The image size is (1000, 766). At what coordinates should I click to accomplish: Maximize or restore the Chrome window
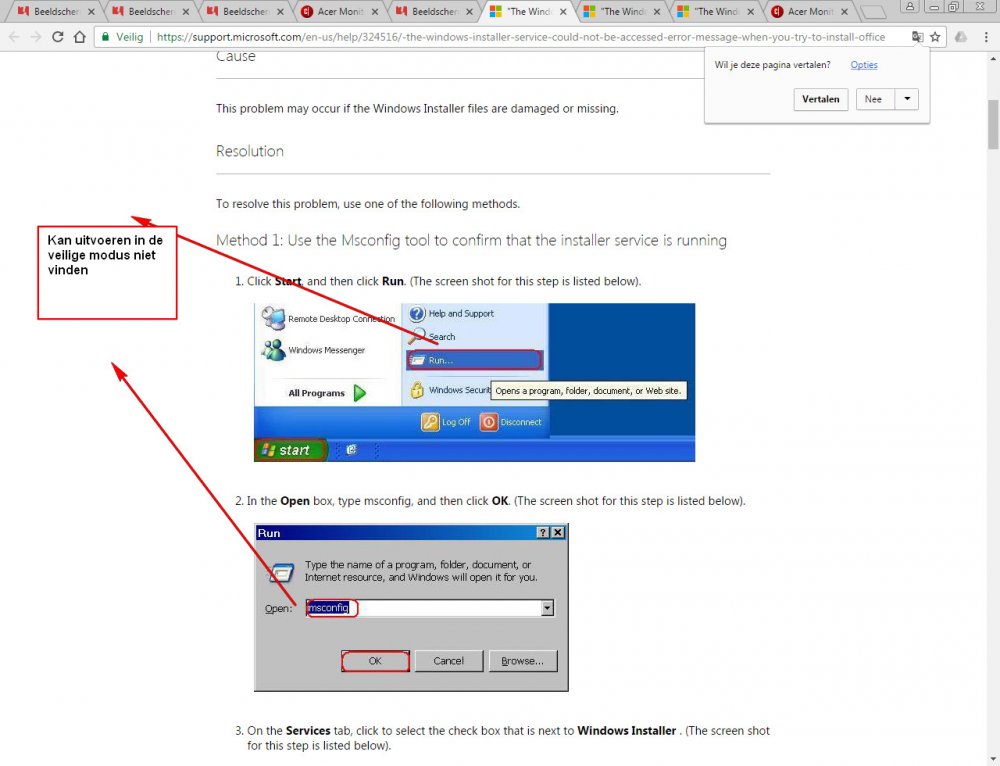(x=954, y=7)
